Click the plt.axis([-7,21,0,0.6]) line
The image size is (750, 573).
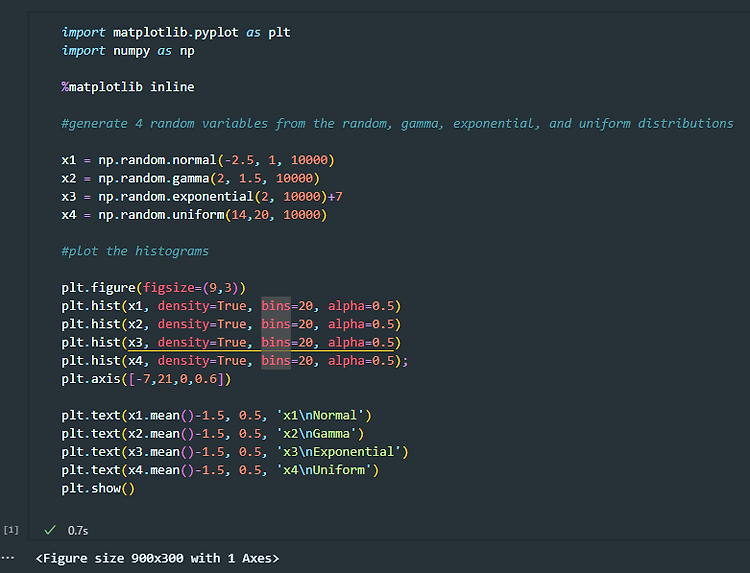146,379
